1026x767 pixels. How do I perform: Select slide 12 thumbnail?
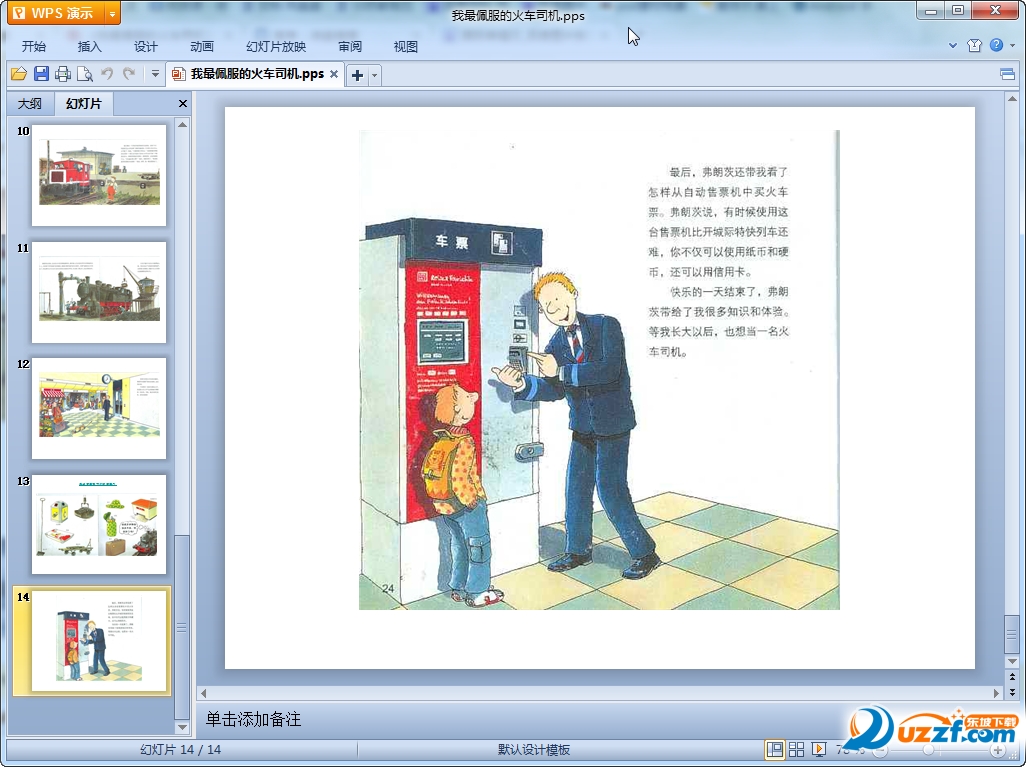pos(99,408)
